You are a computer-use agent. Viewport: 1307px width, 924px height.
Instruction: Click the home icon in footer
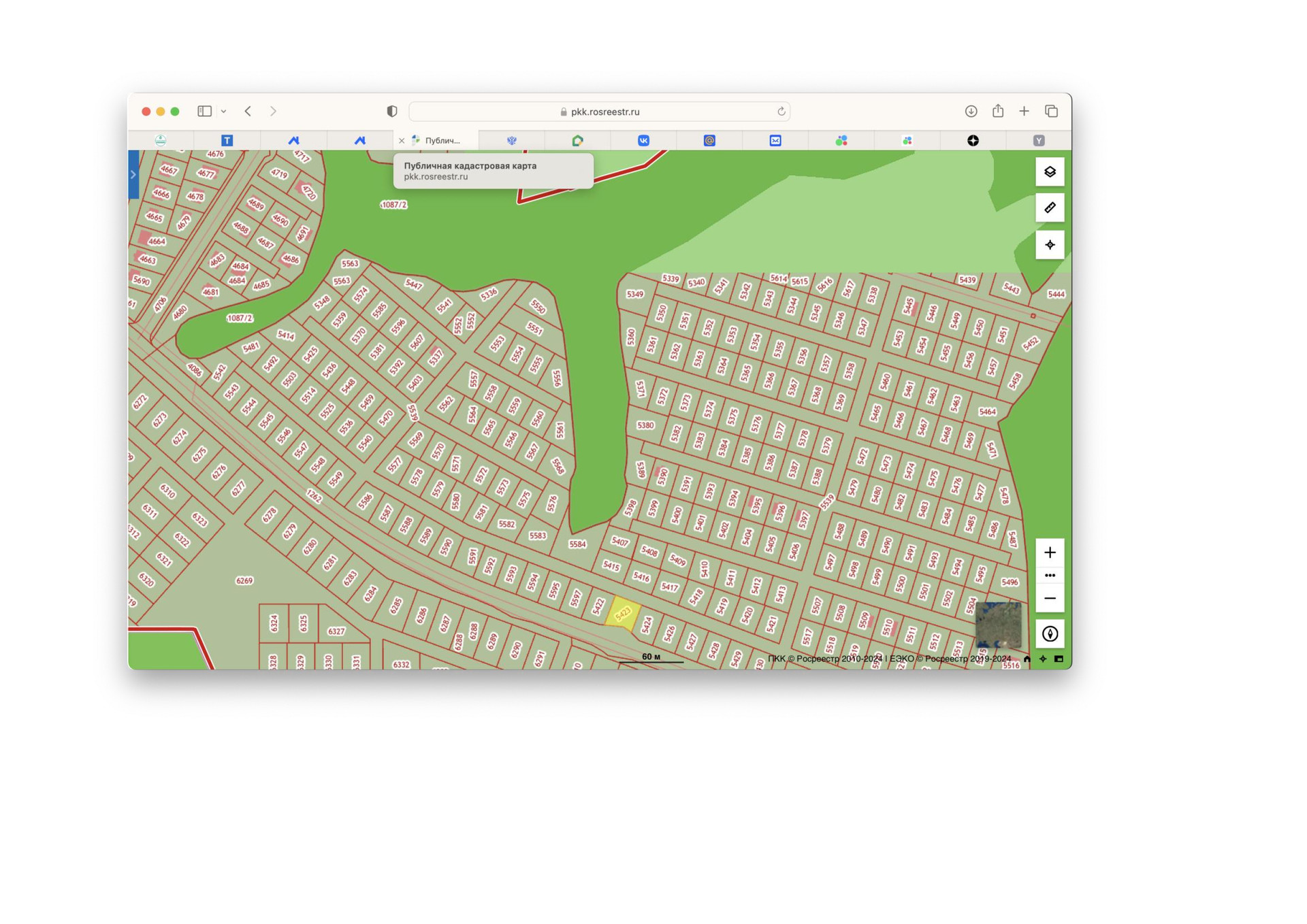tap(1027, 659)
